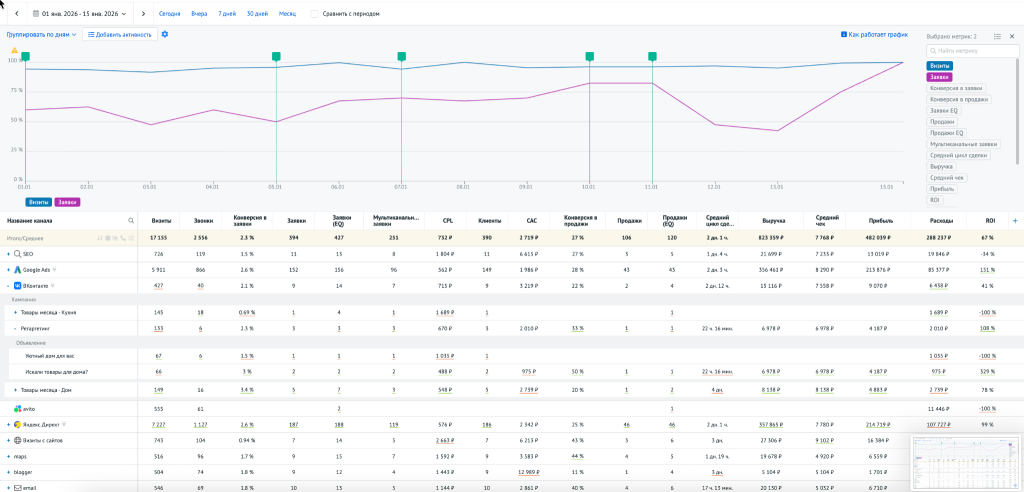Click 'Добавить активность' button
The height and width of the screenshot is (492, 1024).
120,34
